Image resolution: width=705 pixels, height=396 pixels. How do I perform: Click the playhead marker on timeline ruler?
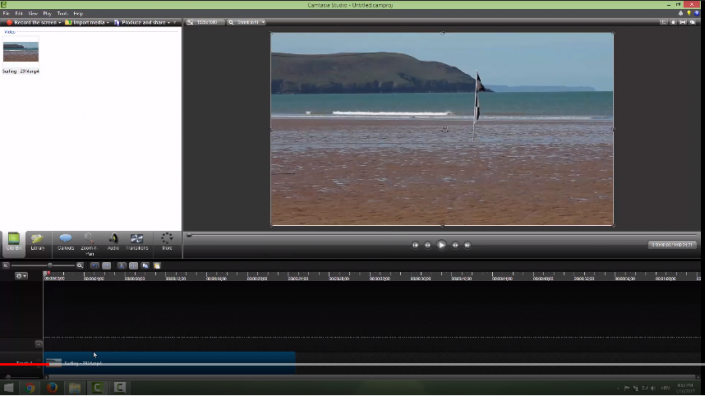click(x=46, y=274)
